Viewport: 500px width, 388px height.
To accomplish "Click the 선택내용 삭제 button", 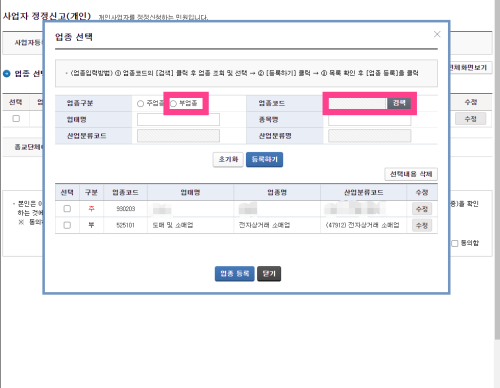I will click(411, 174).
